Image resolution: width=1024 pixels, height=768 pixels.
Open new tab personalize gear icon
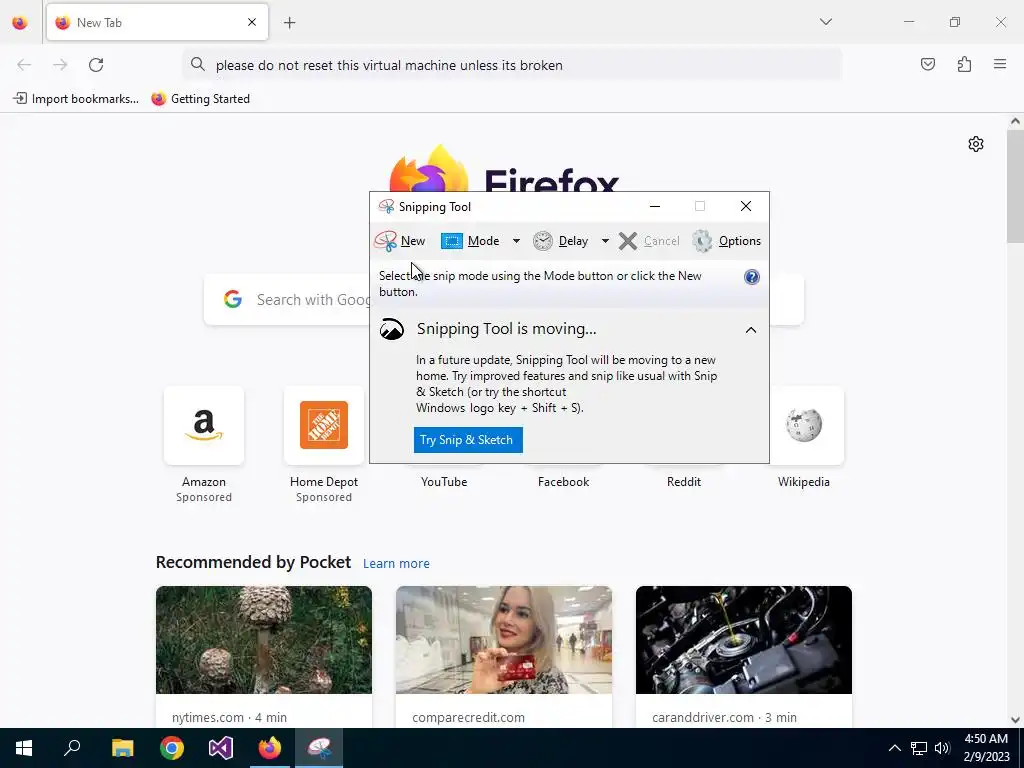976,144
